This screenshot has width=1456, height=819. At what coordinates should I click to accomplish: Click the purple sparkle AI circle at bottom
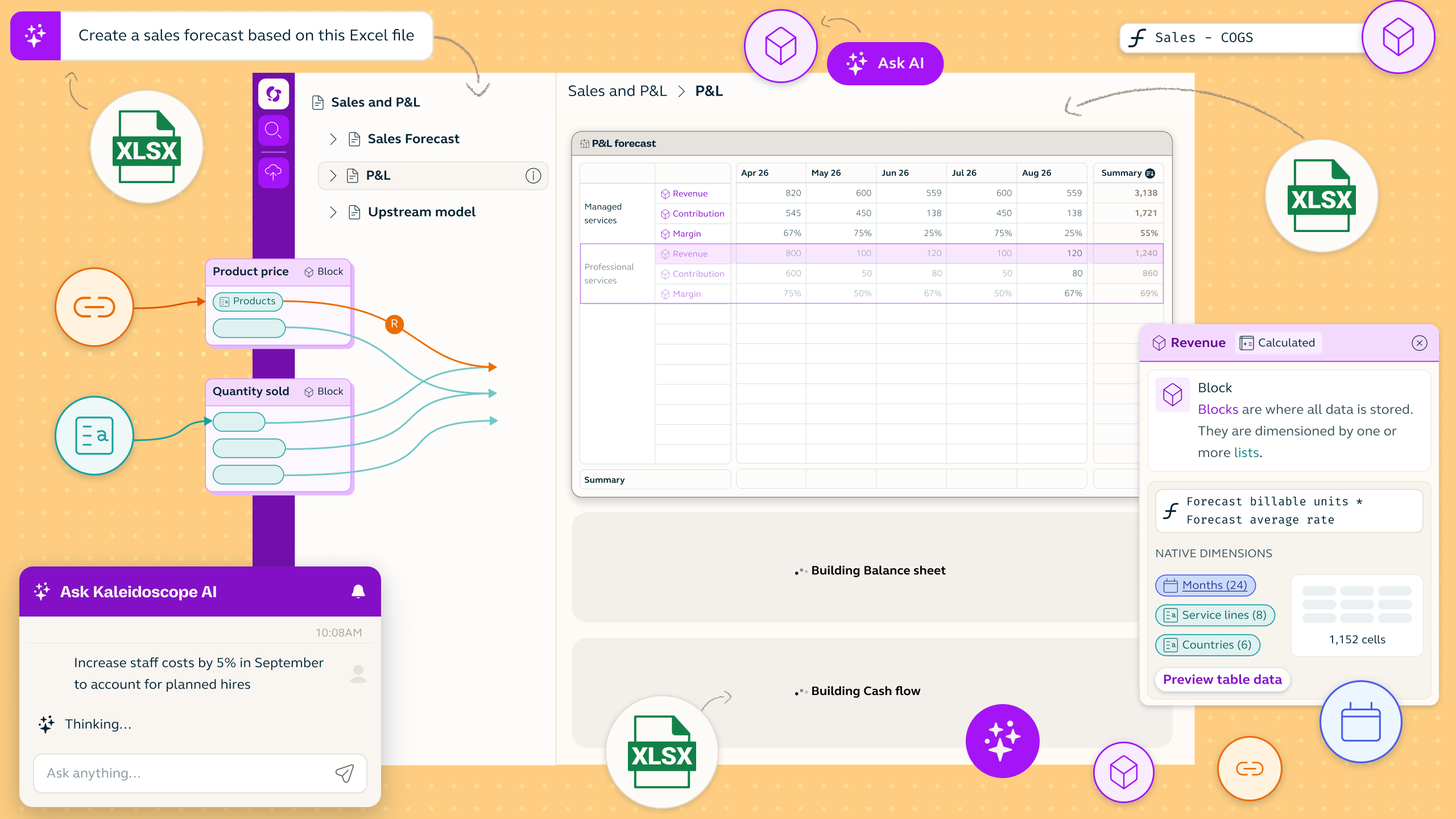click(1002, 741)
